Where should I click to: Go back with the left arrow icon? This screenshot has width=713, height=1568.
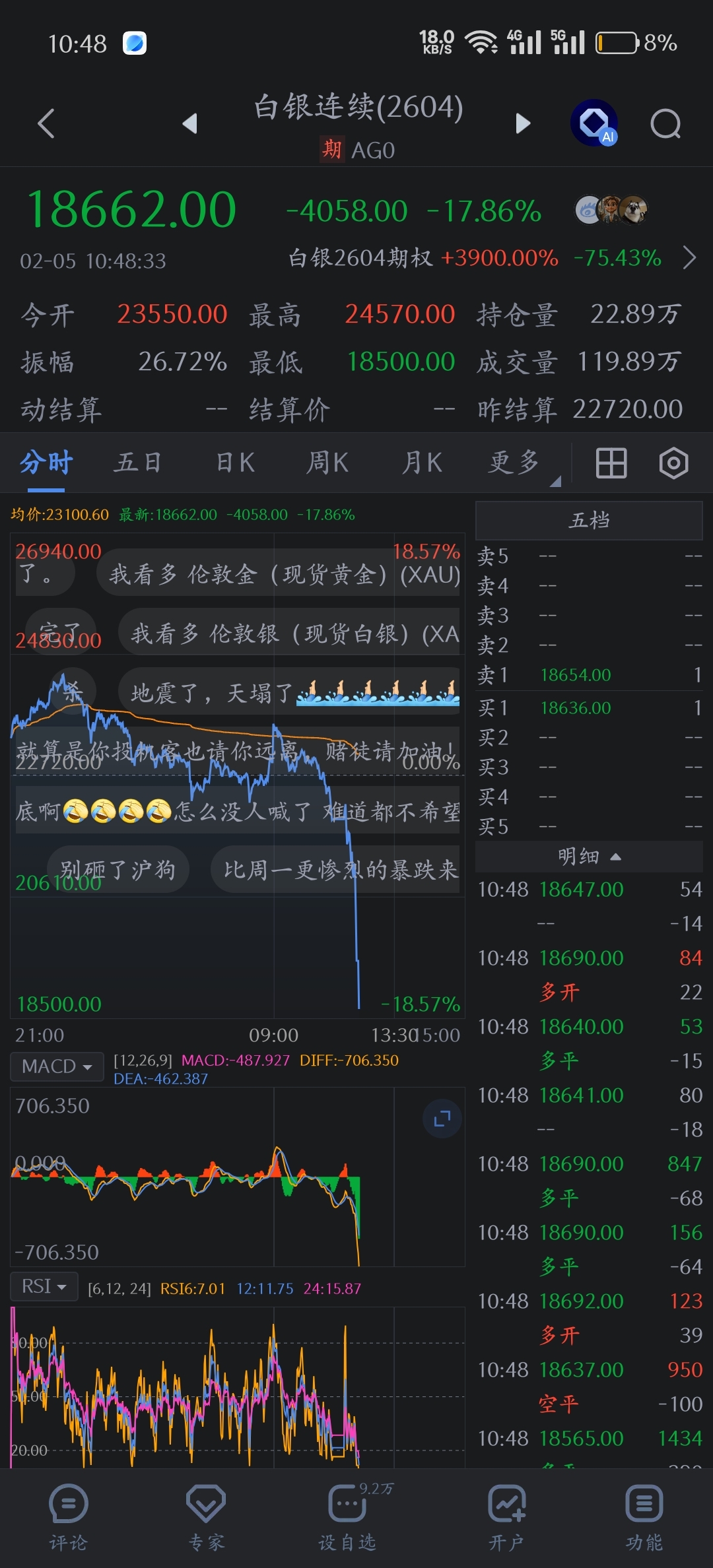[x=46, y=123]
